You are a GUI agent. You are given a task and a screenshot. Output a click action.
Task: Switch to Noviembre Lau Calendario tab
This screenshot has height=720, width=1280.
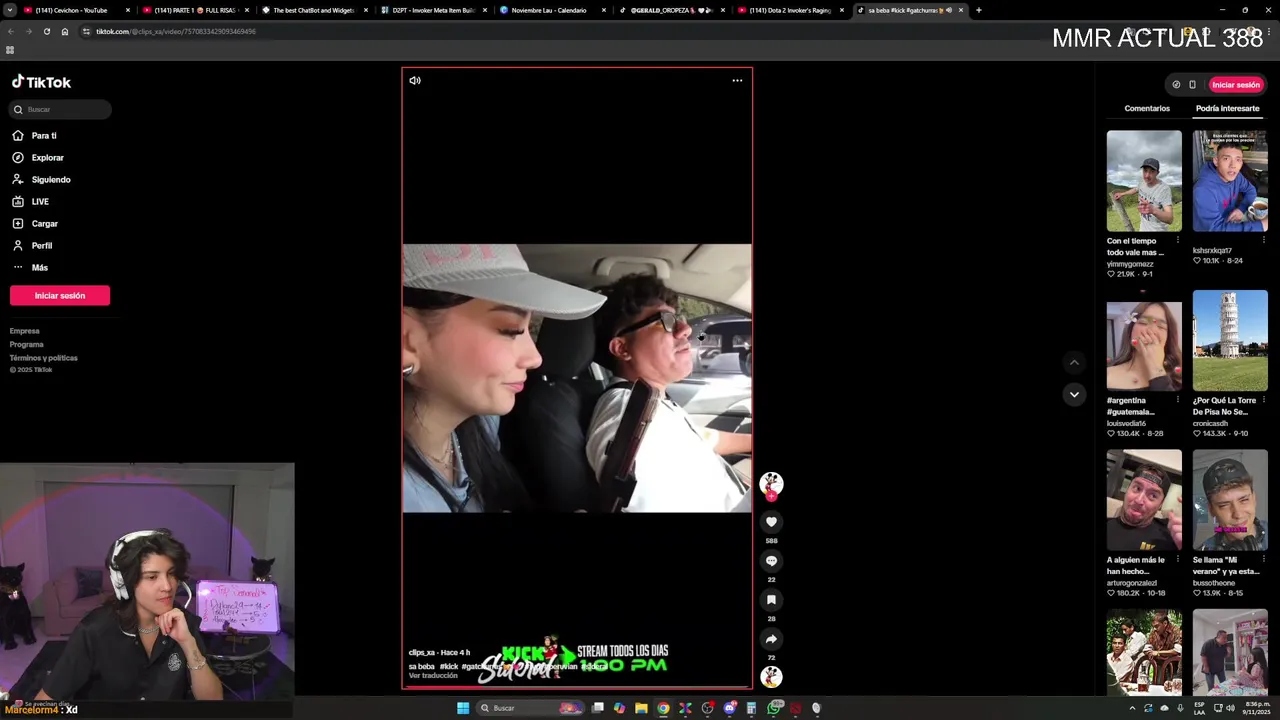(x=549, y=10)
